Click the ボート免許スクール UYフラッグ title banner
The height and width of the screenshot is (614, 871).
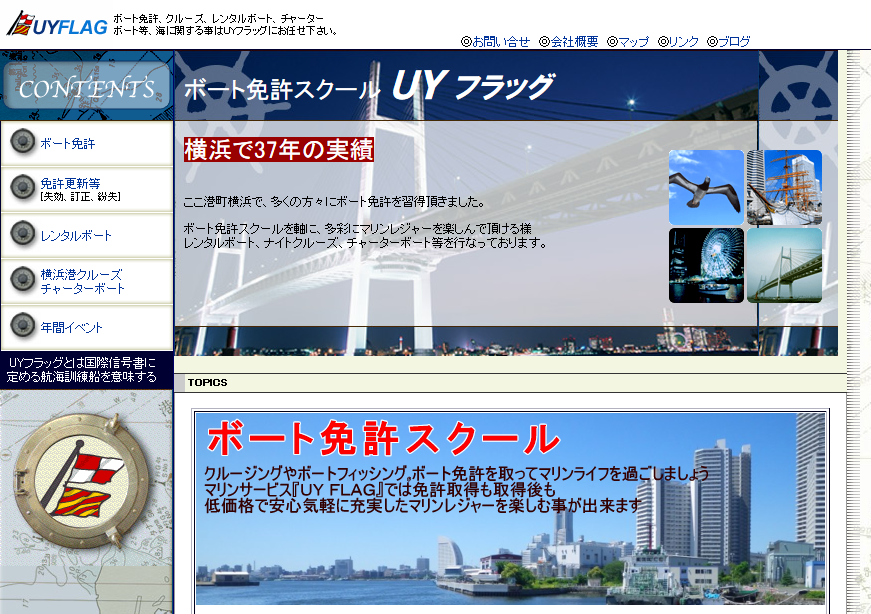point(369,87)
